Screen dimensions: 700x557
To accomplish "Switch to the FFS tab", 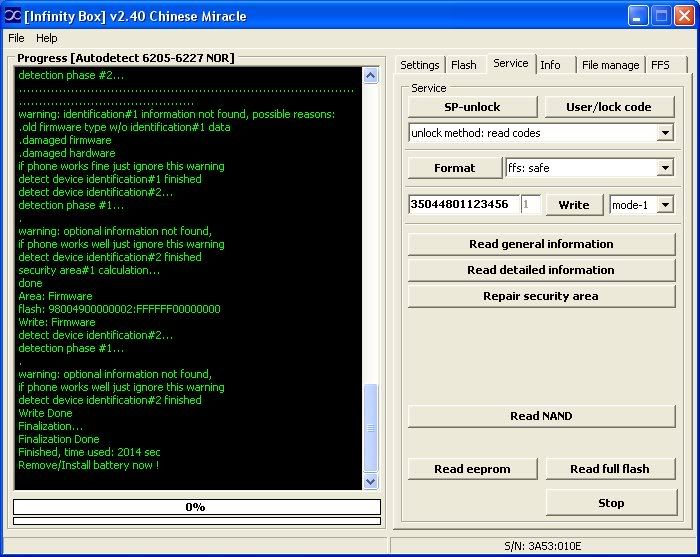I will coord(660,65).
